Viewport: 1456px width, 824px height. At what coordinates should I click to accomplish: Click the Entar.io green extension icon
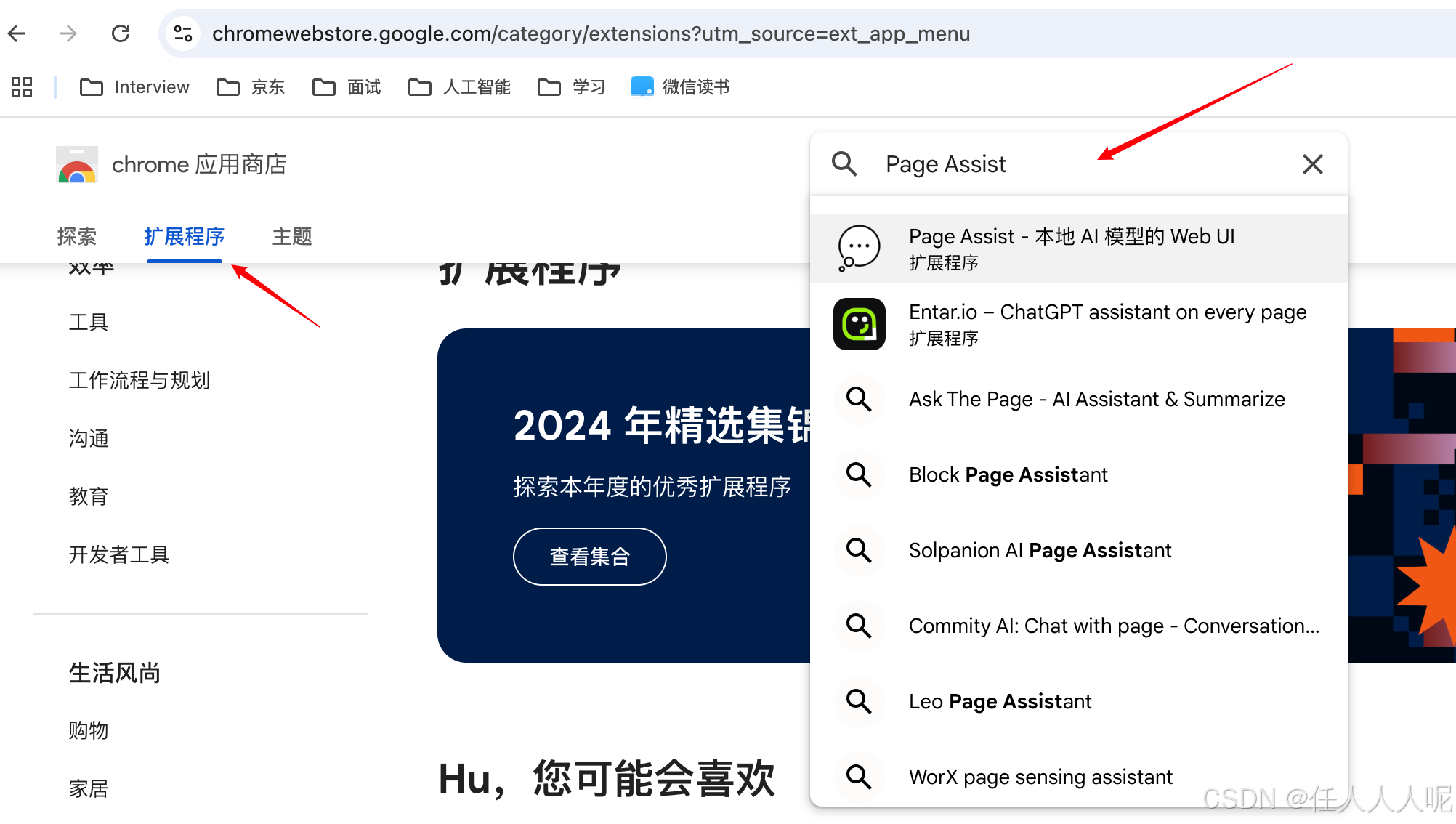coord(859,324)
